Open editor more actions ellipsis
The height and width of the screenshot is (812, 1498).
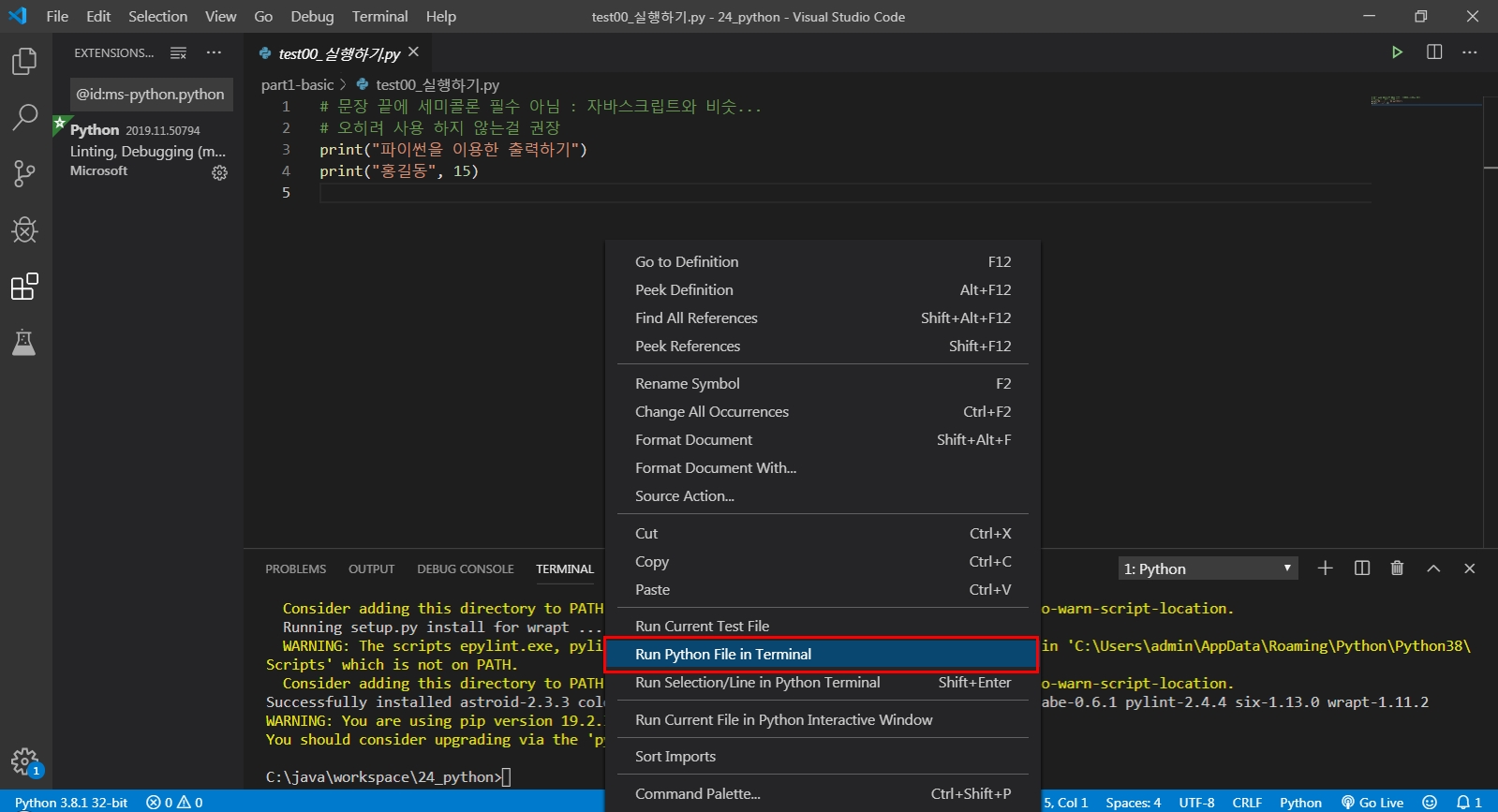[1470, 52]
